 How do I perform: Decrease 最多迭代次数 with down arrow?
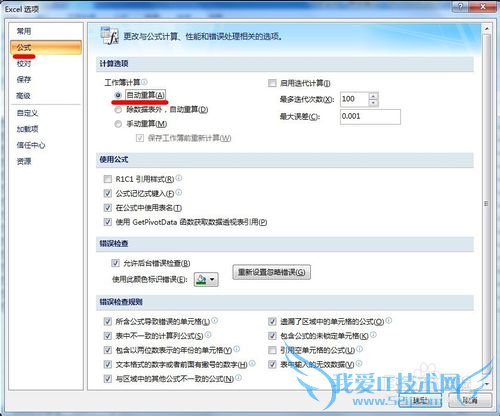pos(373,103)
